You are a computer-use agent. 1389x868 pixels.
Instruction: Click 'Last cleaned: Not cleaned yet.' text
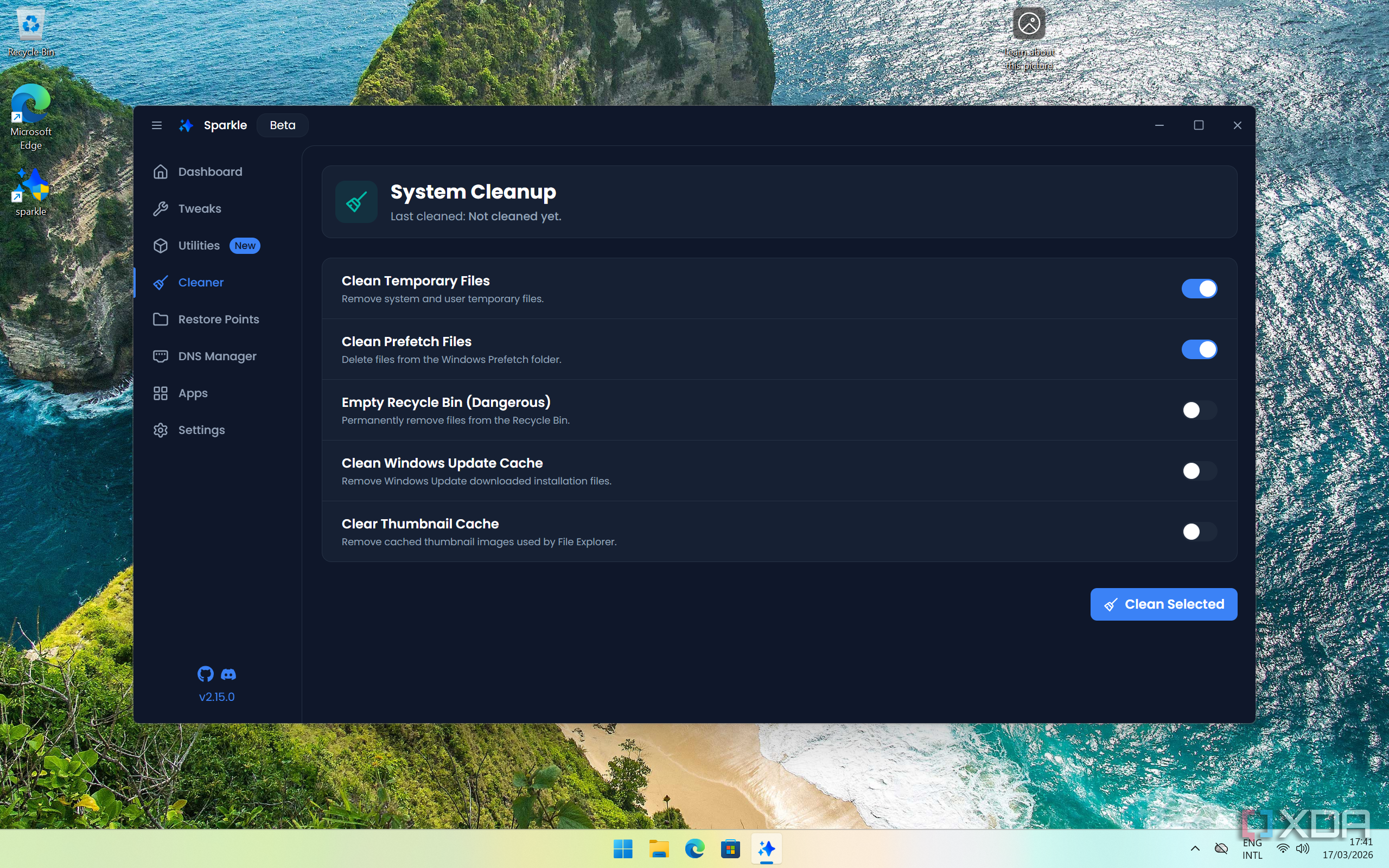476,216
